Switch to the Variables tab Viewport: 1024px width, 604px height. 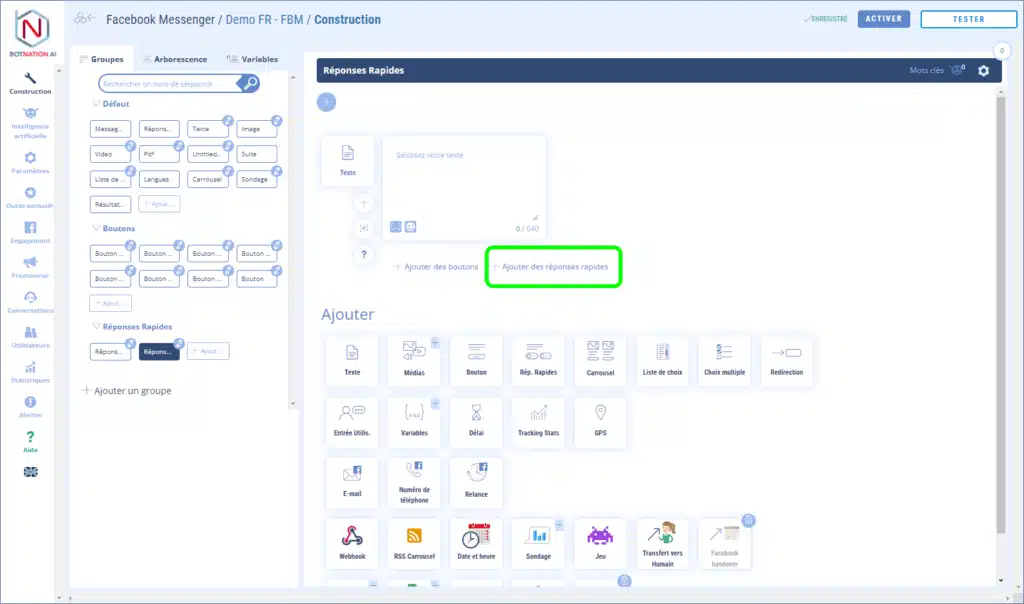pos(252,59)
